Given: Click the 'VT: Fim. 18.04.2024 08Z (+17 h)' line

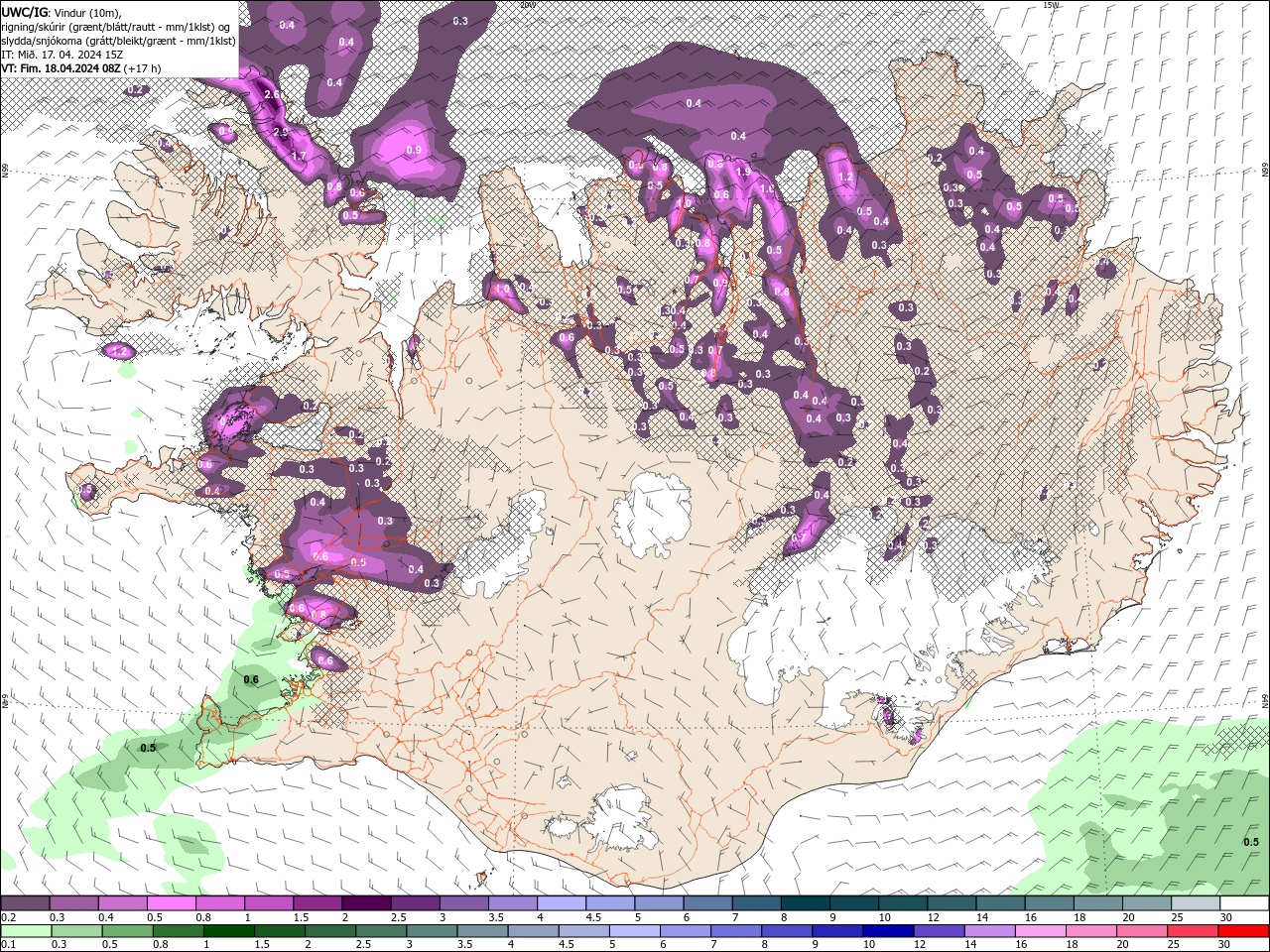Looking at the screenshot, I should (x=81, y=68).
